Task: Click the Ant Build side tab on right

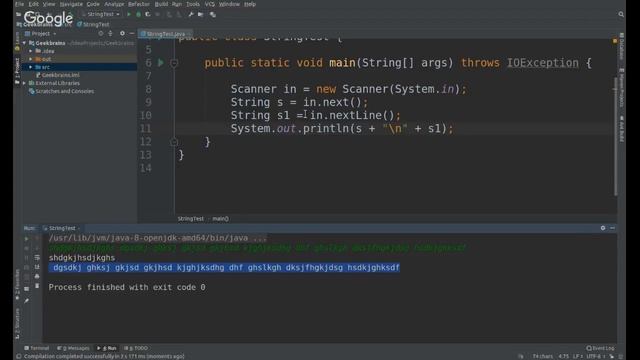Action: [622, 129]
